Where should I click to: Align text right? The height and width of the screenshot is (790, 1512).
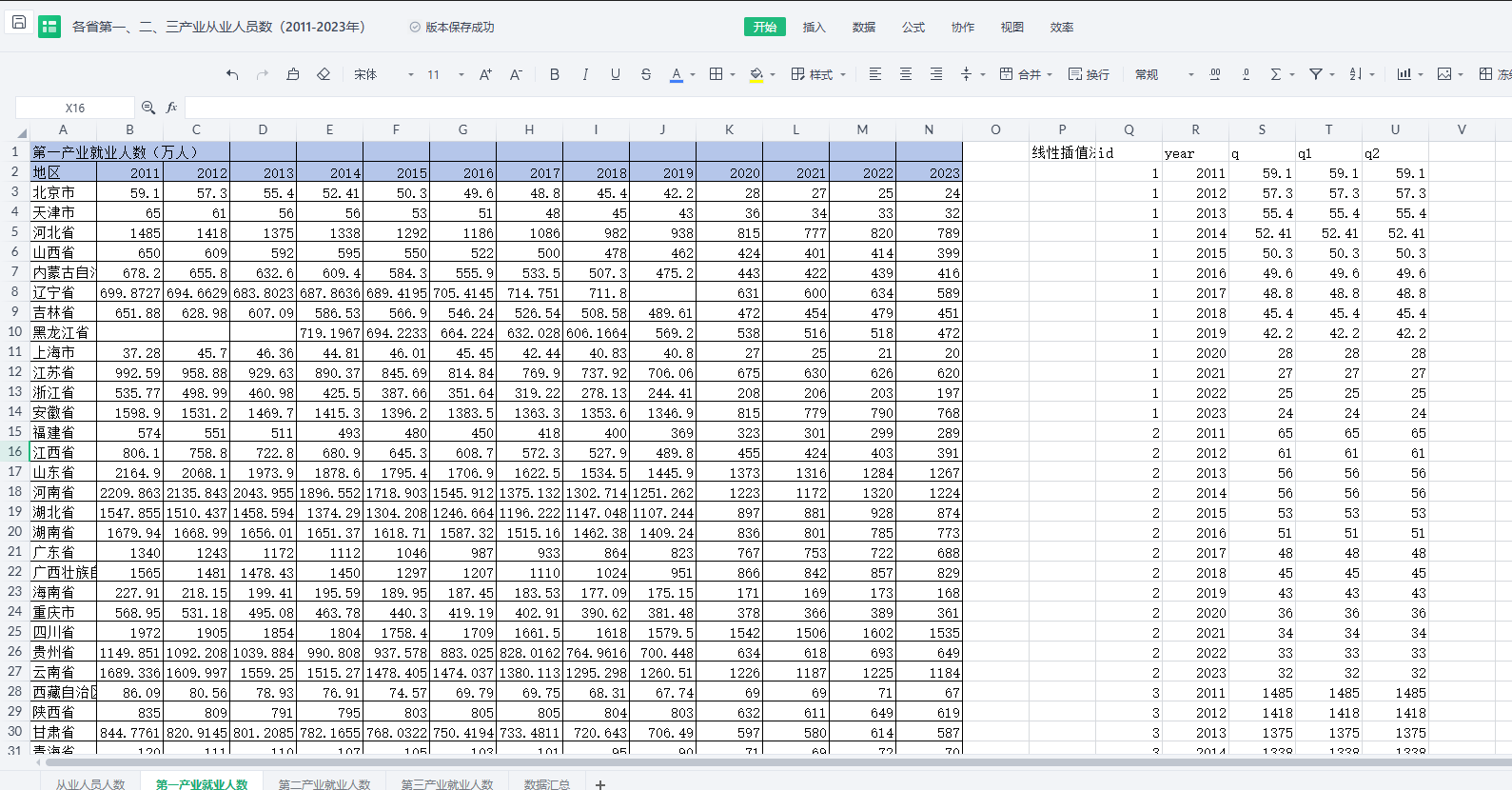936,74
